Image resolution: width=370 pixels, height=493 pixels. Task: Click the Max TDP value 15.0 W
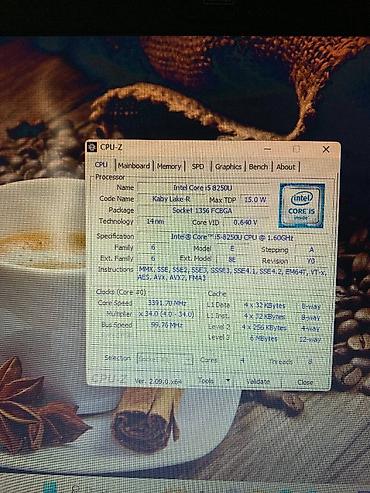pos(255,200)
